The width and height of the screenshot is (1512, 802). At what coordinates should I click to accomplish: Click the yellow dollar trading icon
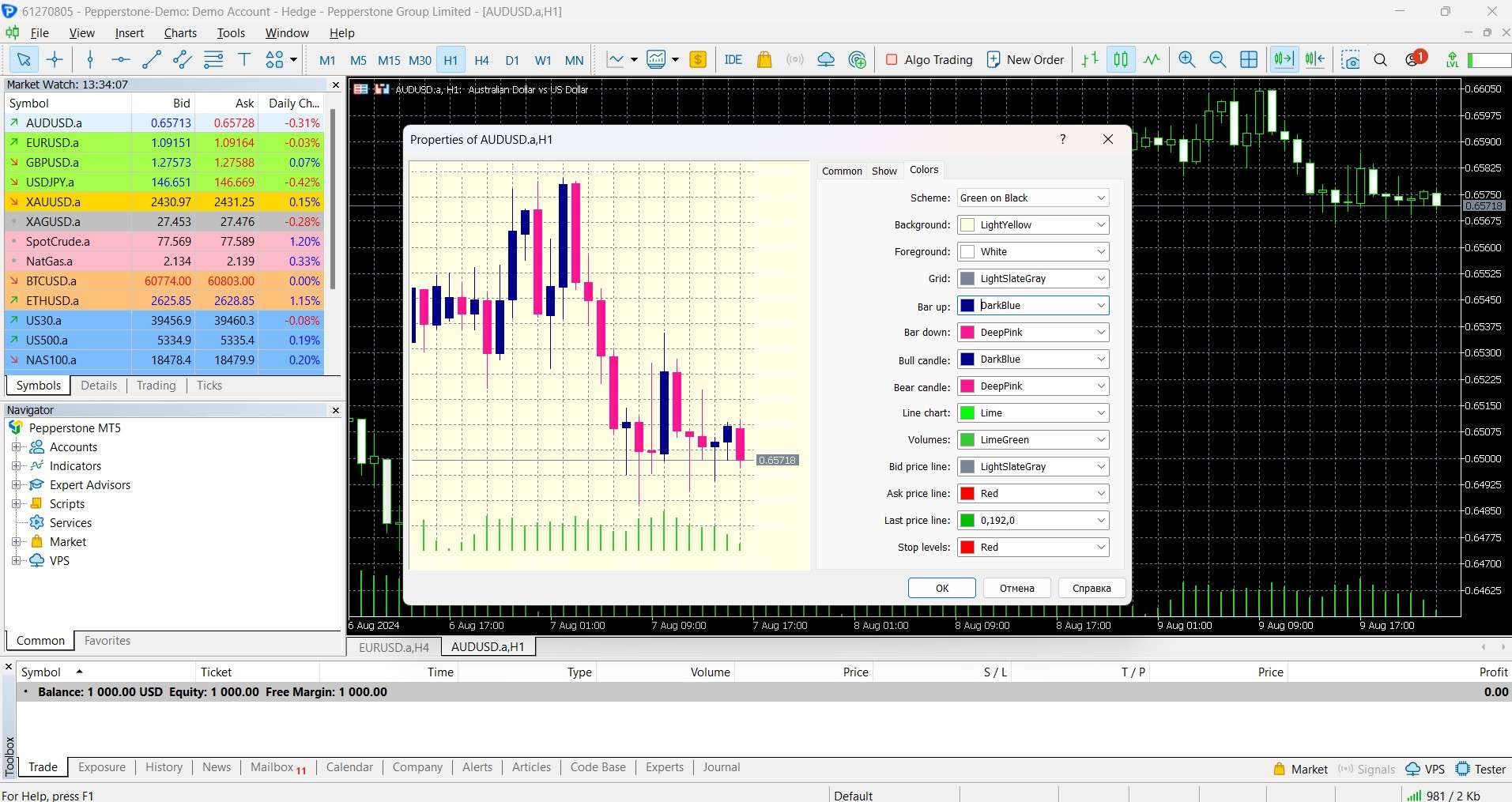(x=698, y=59)
